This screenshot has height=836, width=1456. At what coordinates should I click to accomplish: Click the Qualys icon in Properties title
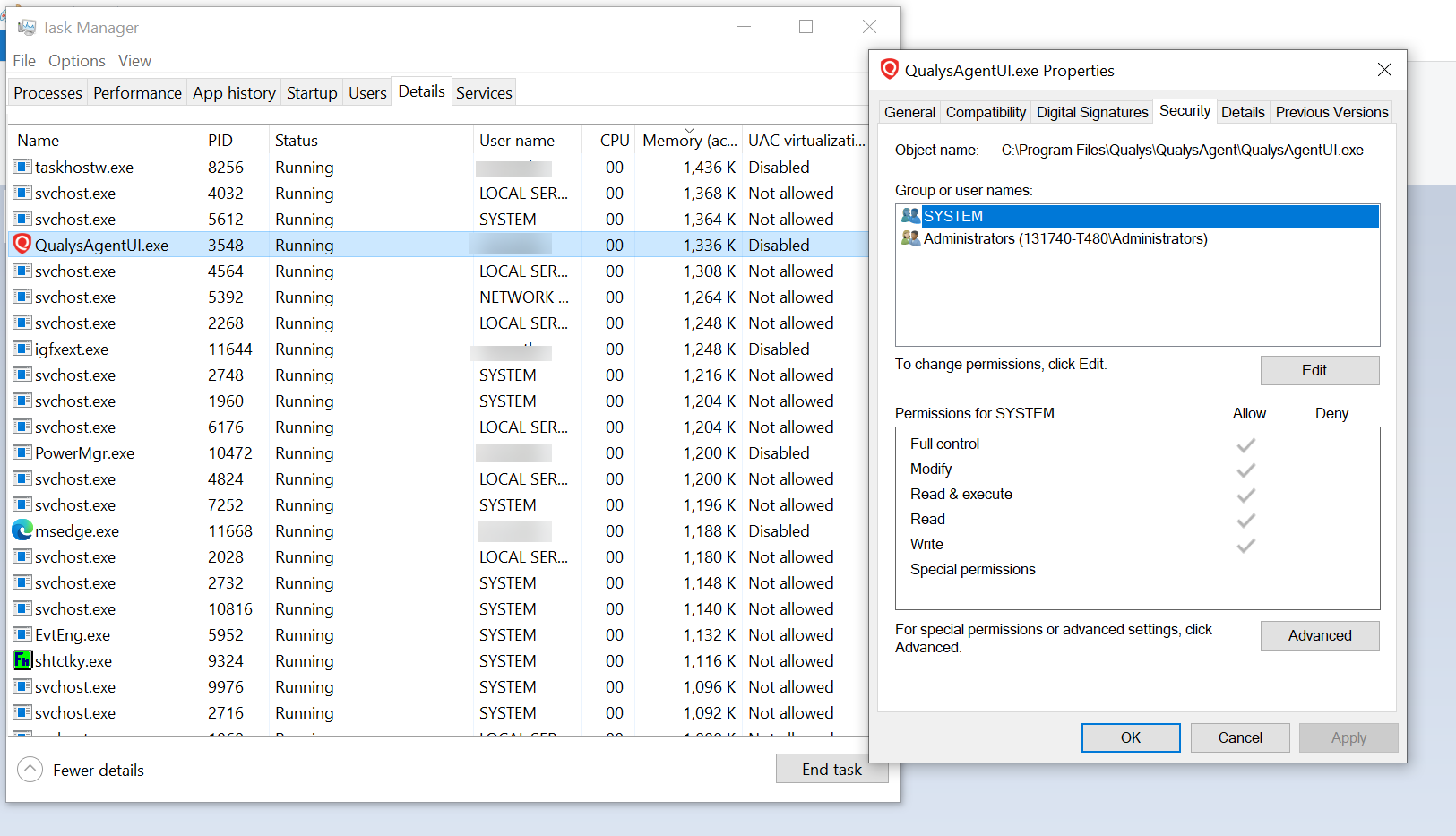pos(890,70)
